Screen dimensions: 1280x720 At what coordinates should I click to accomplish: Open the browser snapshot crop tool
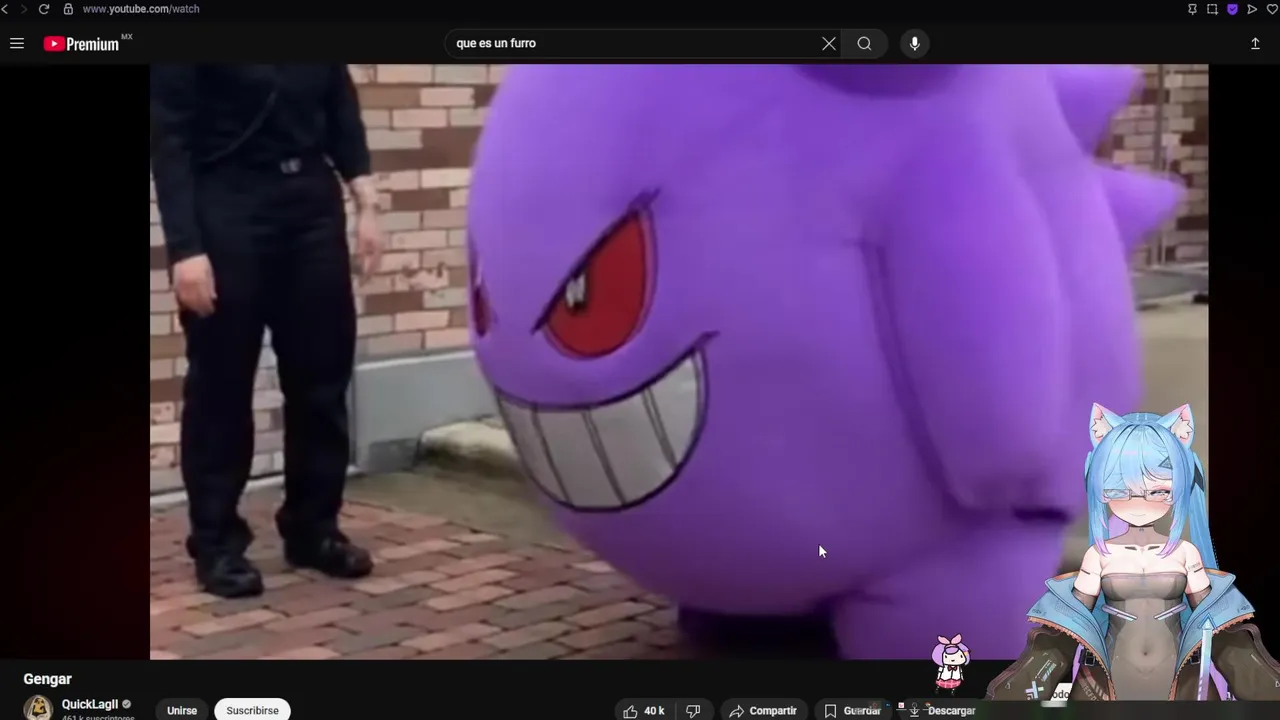[1212, 9]
